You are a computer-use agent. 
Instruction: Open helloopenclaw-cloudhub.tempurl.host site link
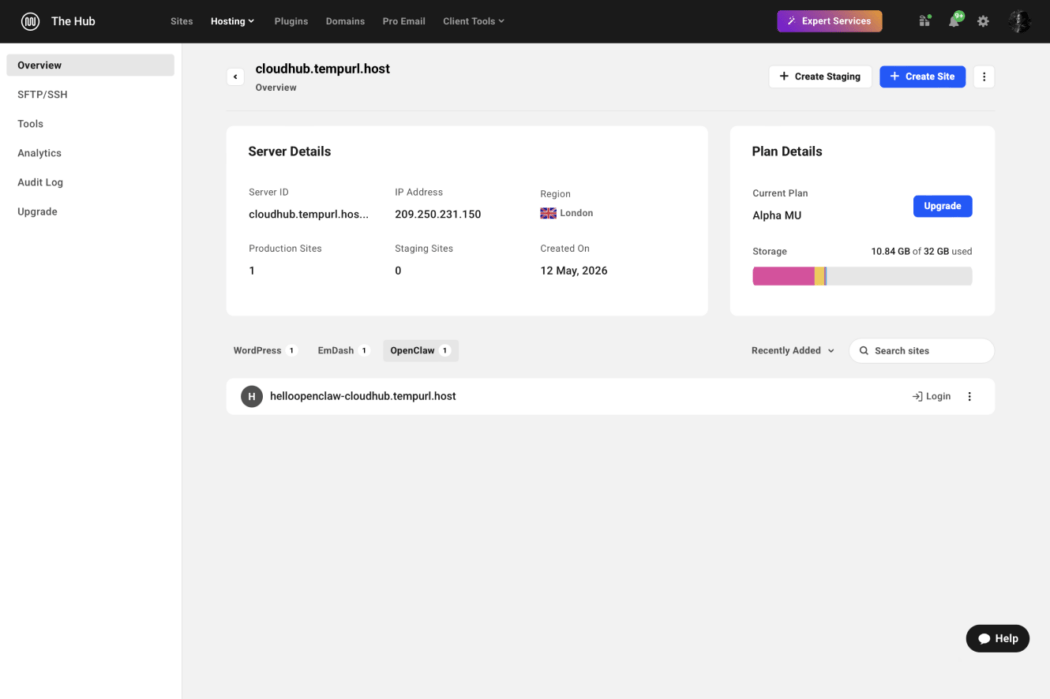tap(363, 396)
